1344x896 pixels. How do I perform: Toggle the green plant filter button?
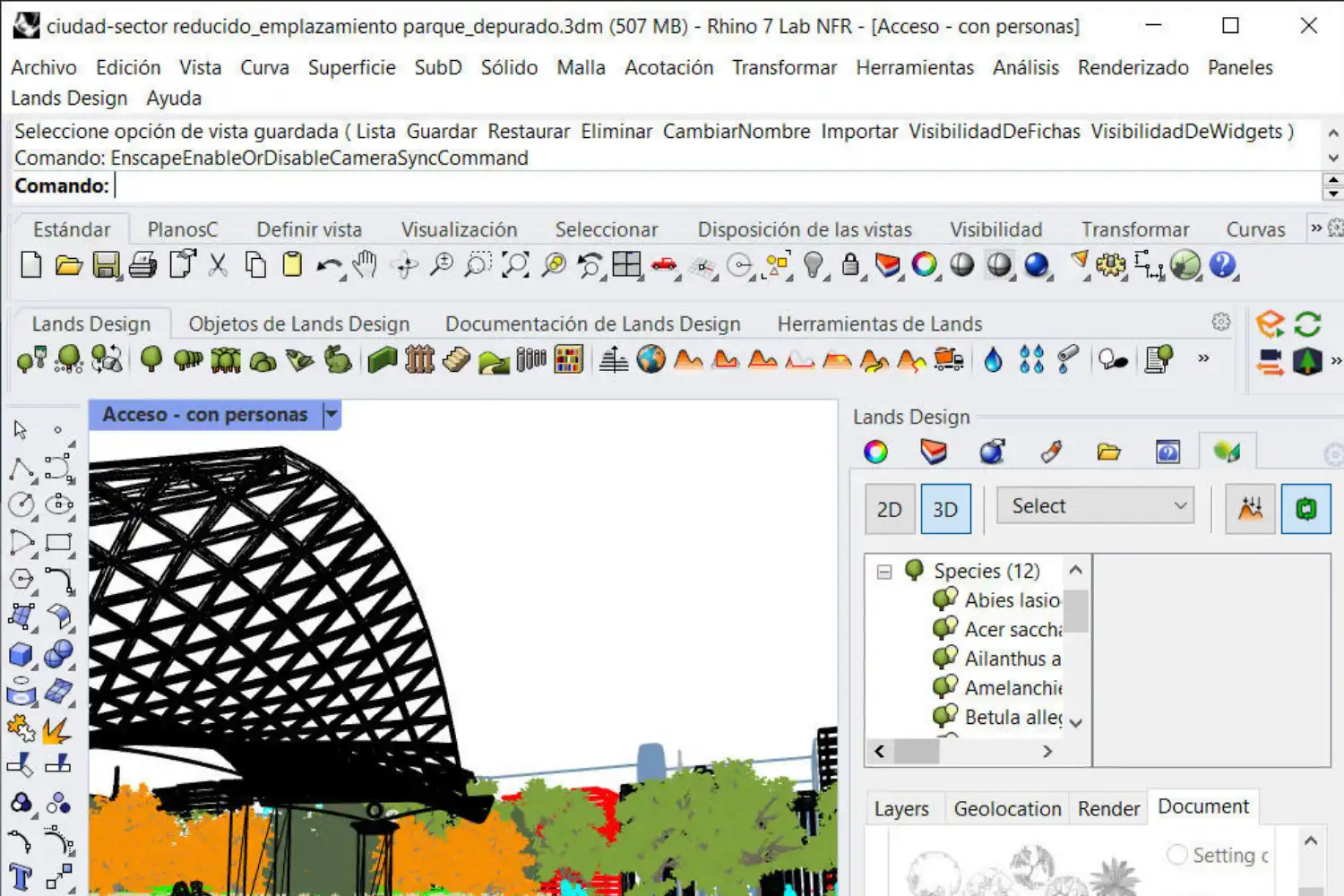point(1305,509)
